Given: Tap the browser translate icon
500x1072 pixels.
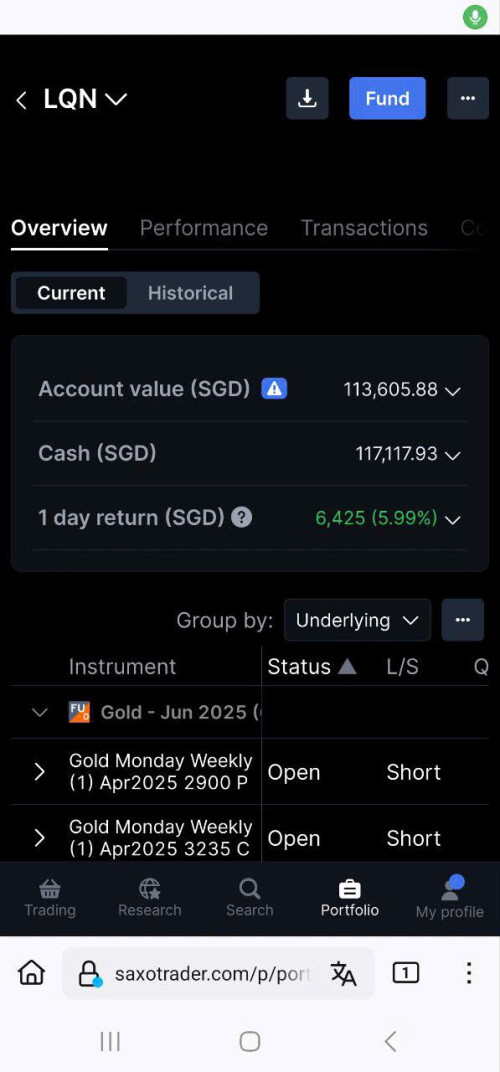Looking at the screenshot, I should tap(343, 973).
